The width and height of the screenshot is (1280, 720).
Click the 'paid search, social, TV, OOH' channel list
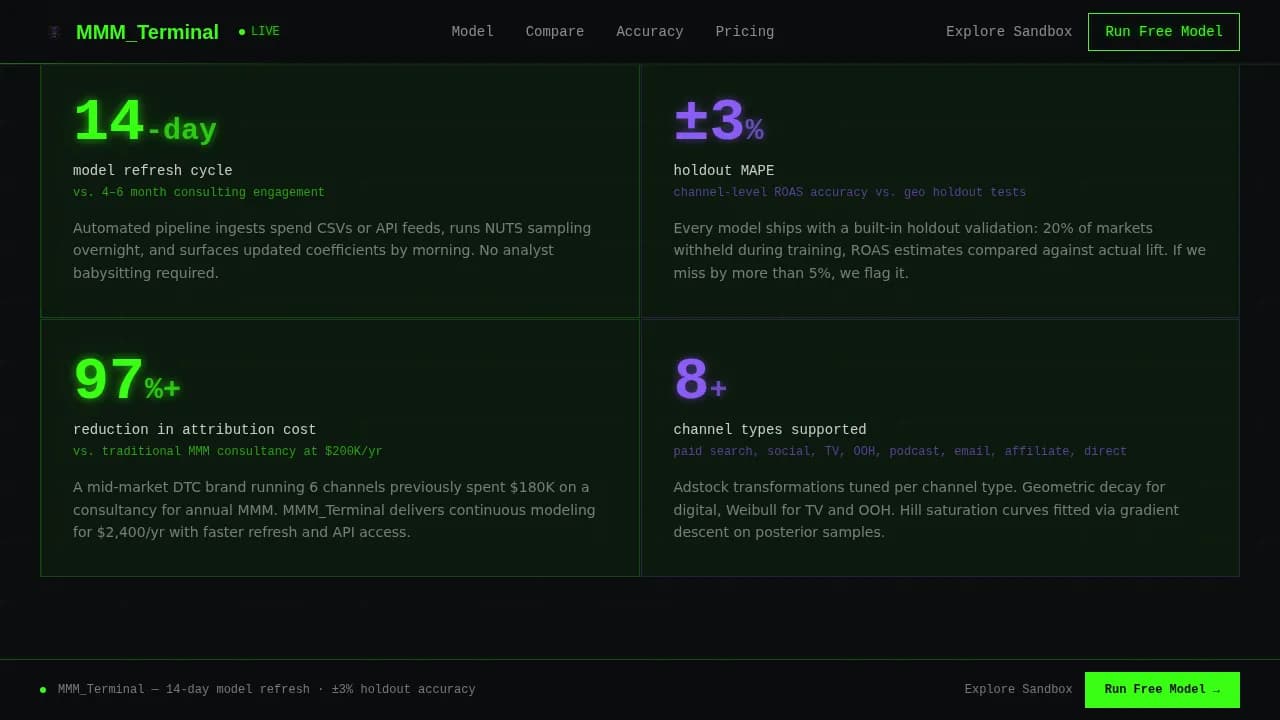[x=900, y=451]
